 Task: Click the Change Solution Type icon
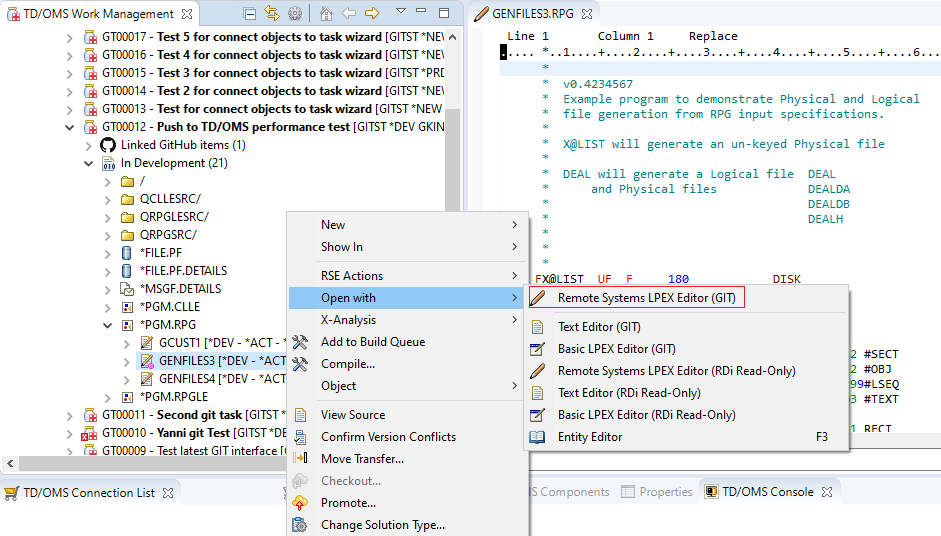tap(300, 525)
